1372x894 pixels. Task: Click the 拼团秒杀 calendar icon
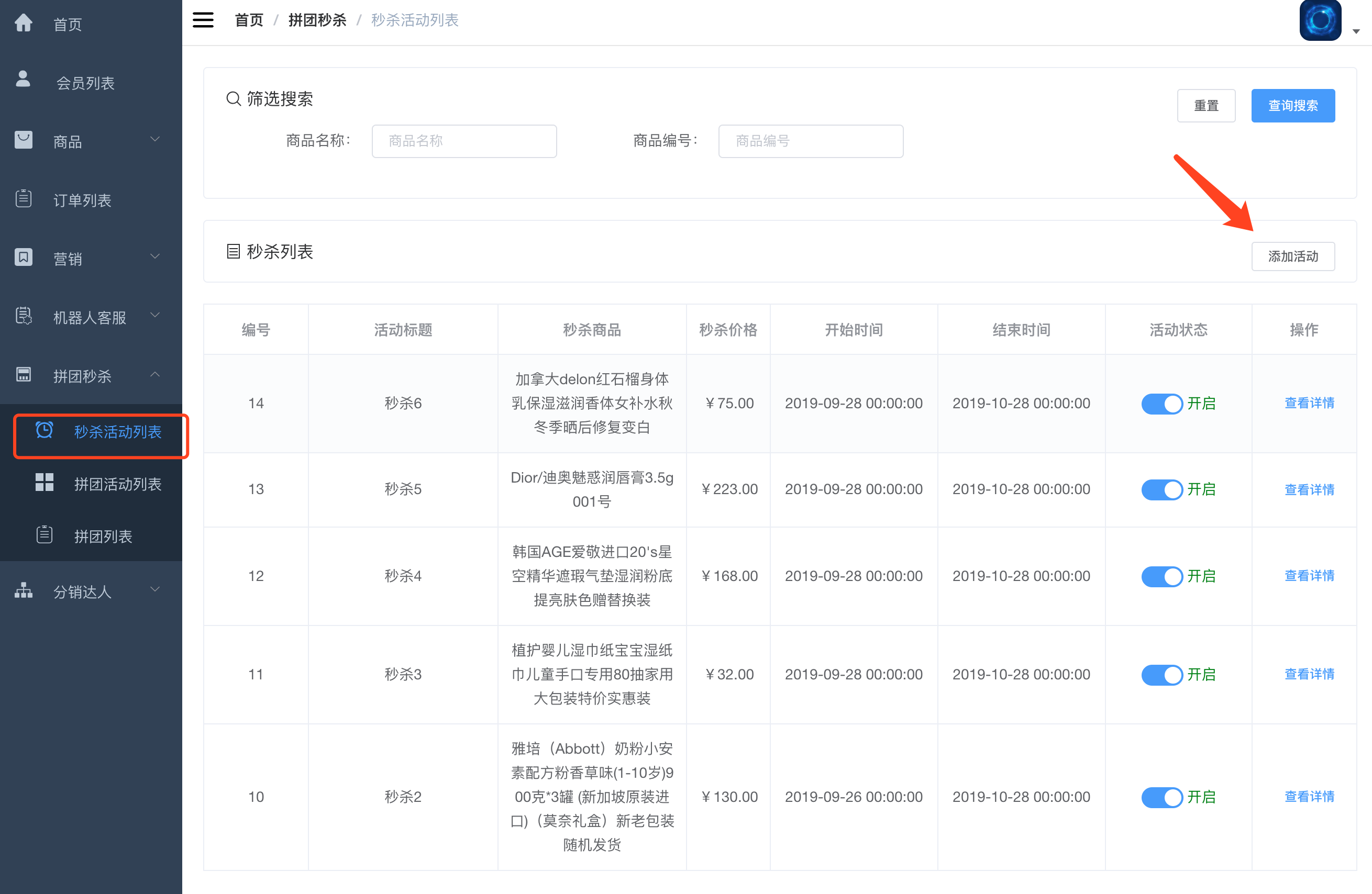(23, 374)
